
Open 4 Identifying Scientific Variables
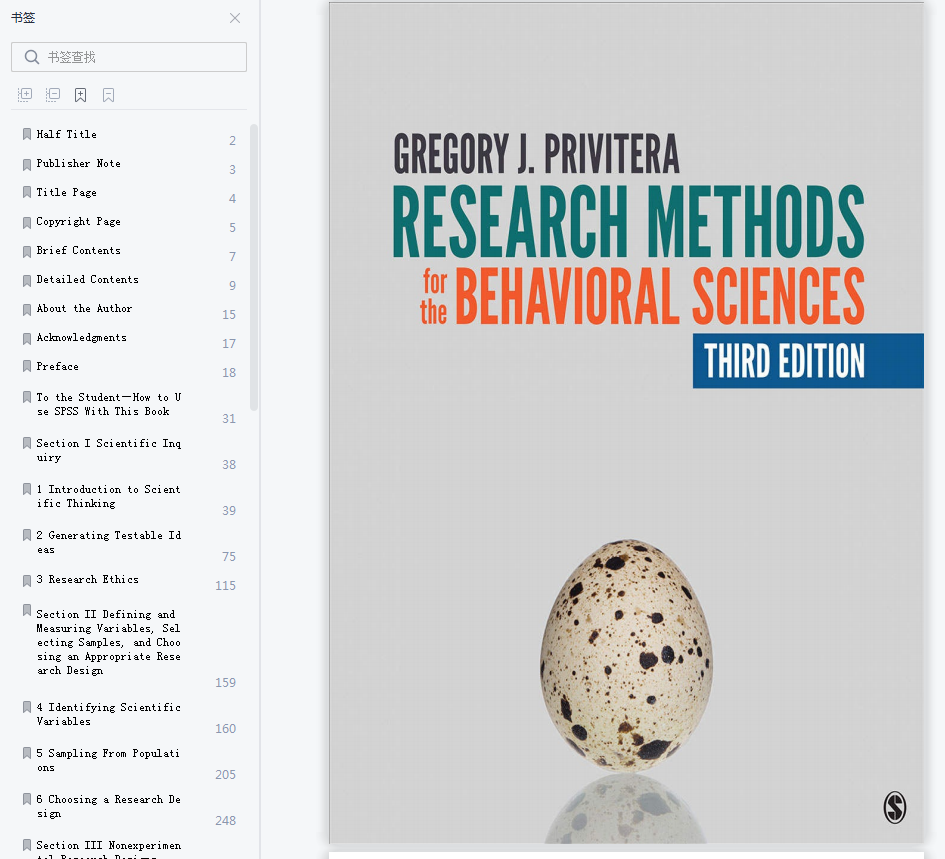coord(108,714)
